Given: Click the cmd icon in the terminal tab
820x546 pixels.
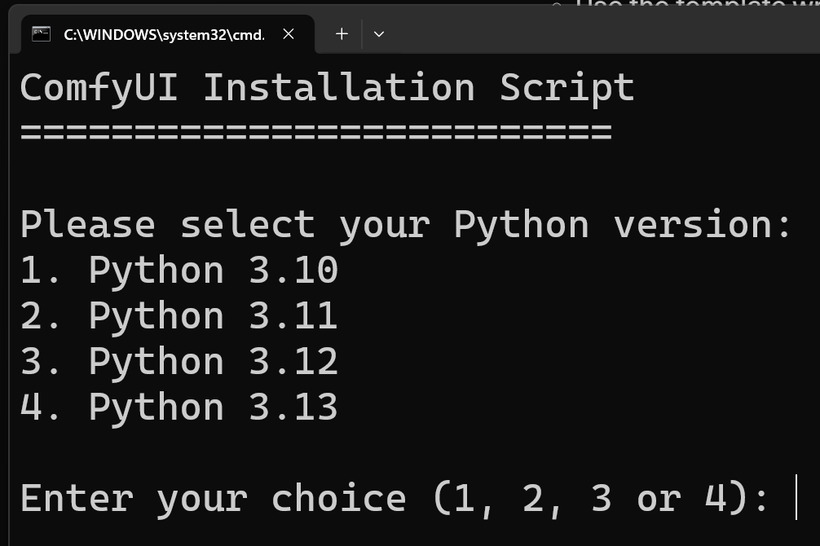Looking at the screenshot, I should click(41, 34).
